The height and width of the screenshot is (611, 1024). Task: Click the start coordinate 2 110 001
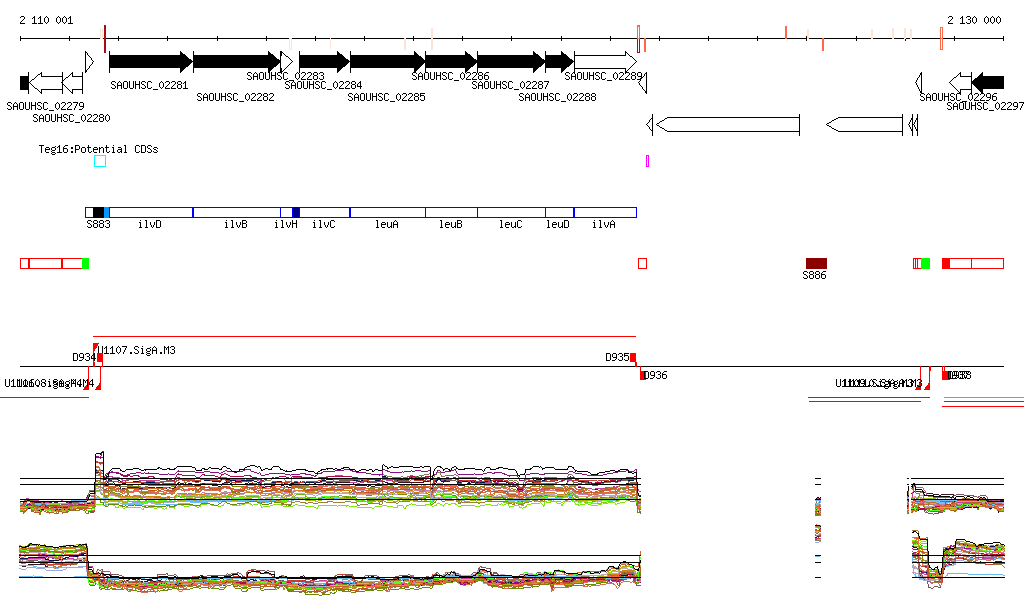click(46, 20)
